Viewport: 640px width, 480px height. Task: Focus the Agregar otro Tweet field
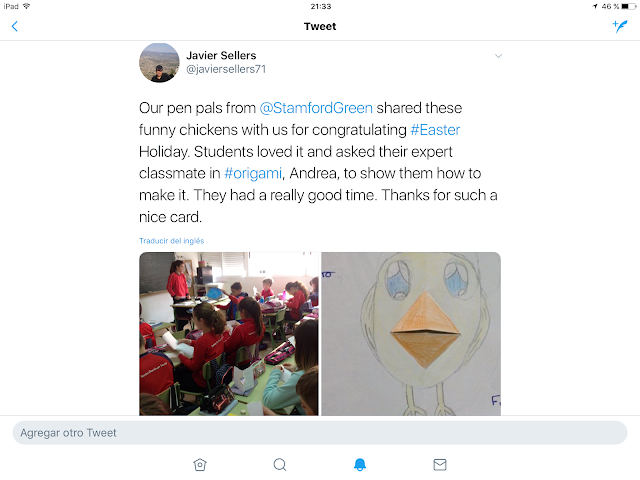[x=320, y=433]
